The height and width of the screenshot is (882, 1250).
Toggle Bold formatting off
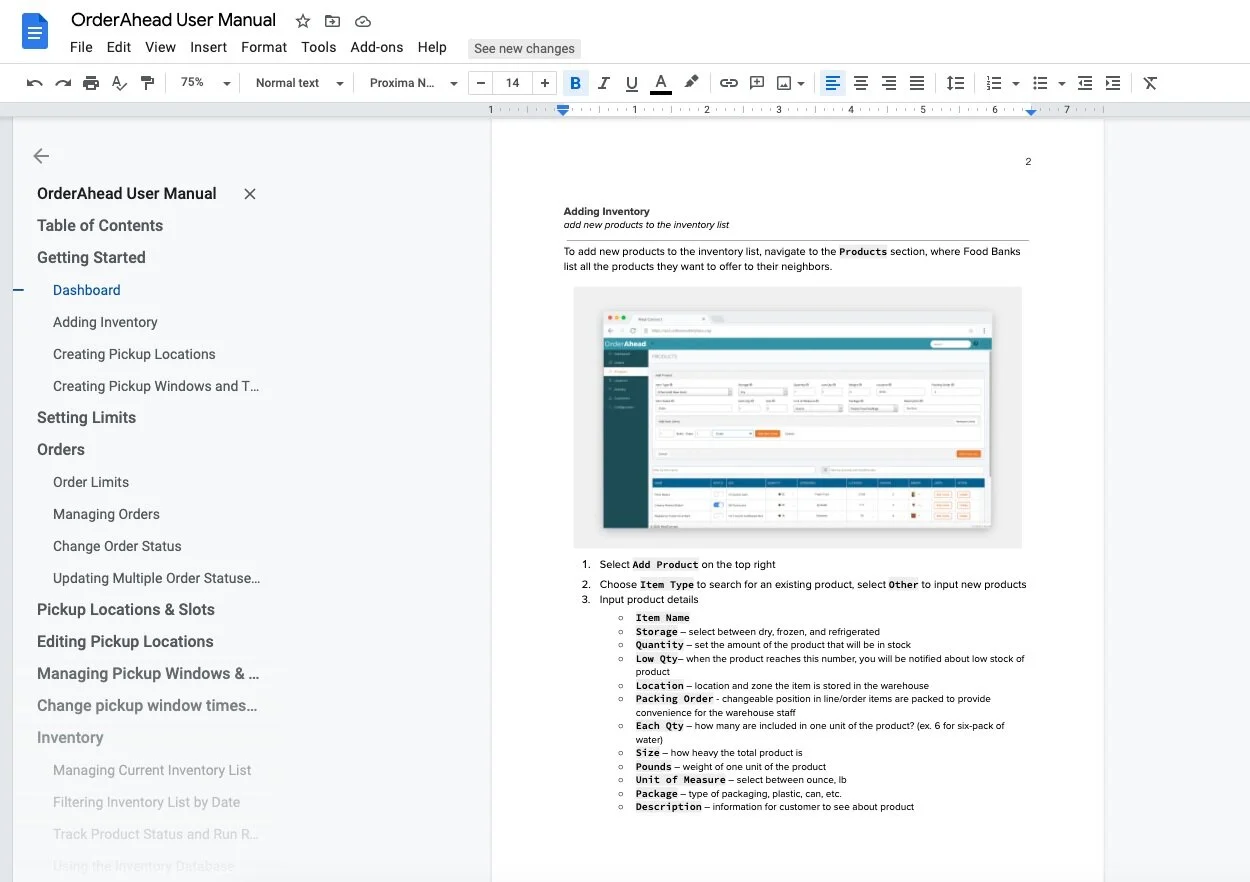click(574, 83)
